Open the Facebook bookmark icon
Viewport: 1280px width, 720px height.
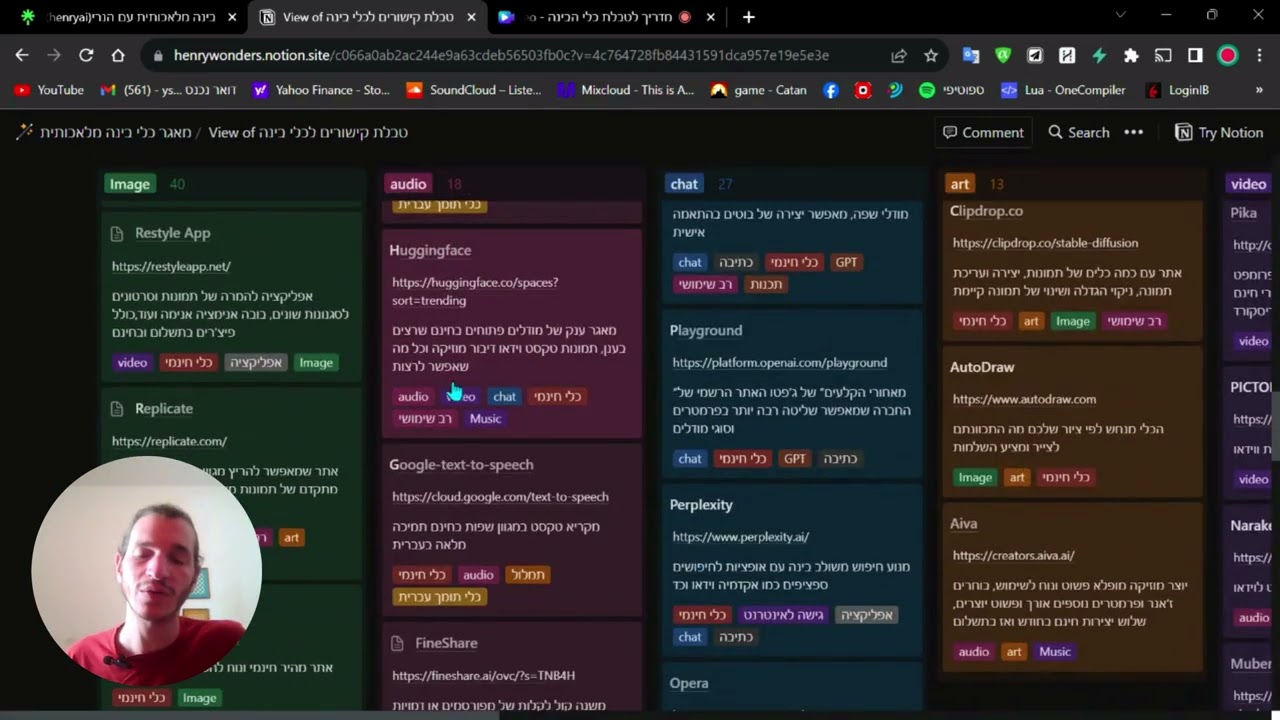tap(830, 90)
